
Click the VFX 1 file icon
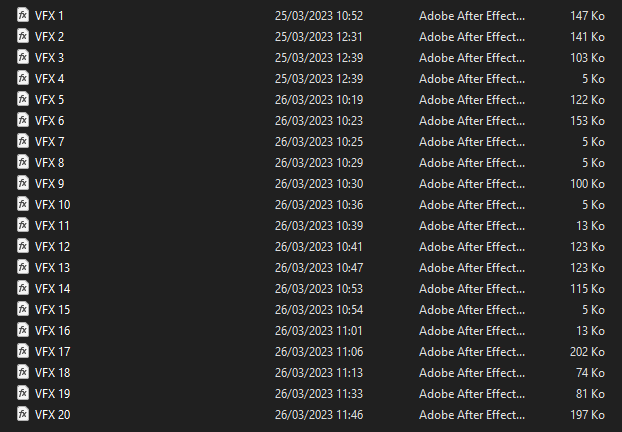23,15
